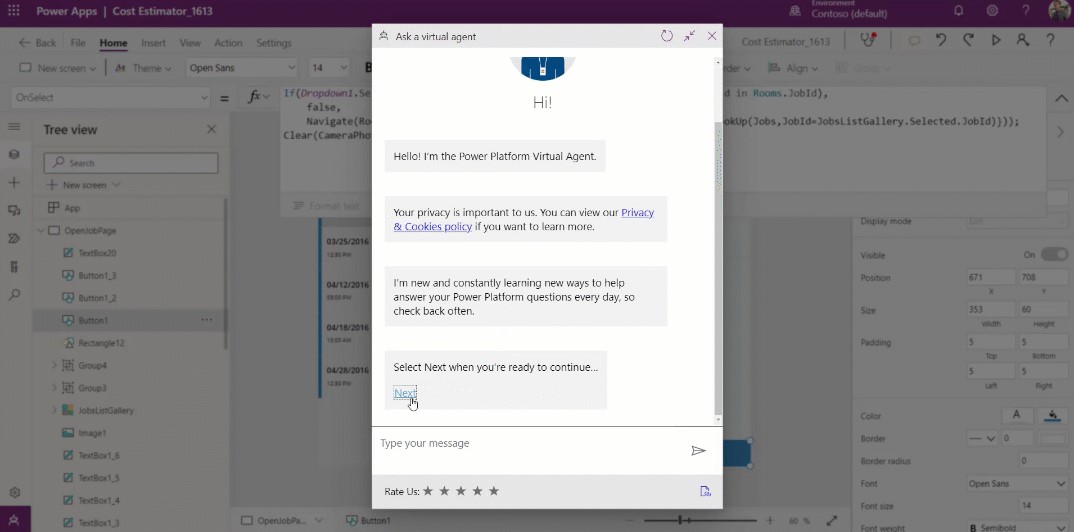
Task: Click the help question mark in purple header
Action: click(1025, 11)
